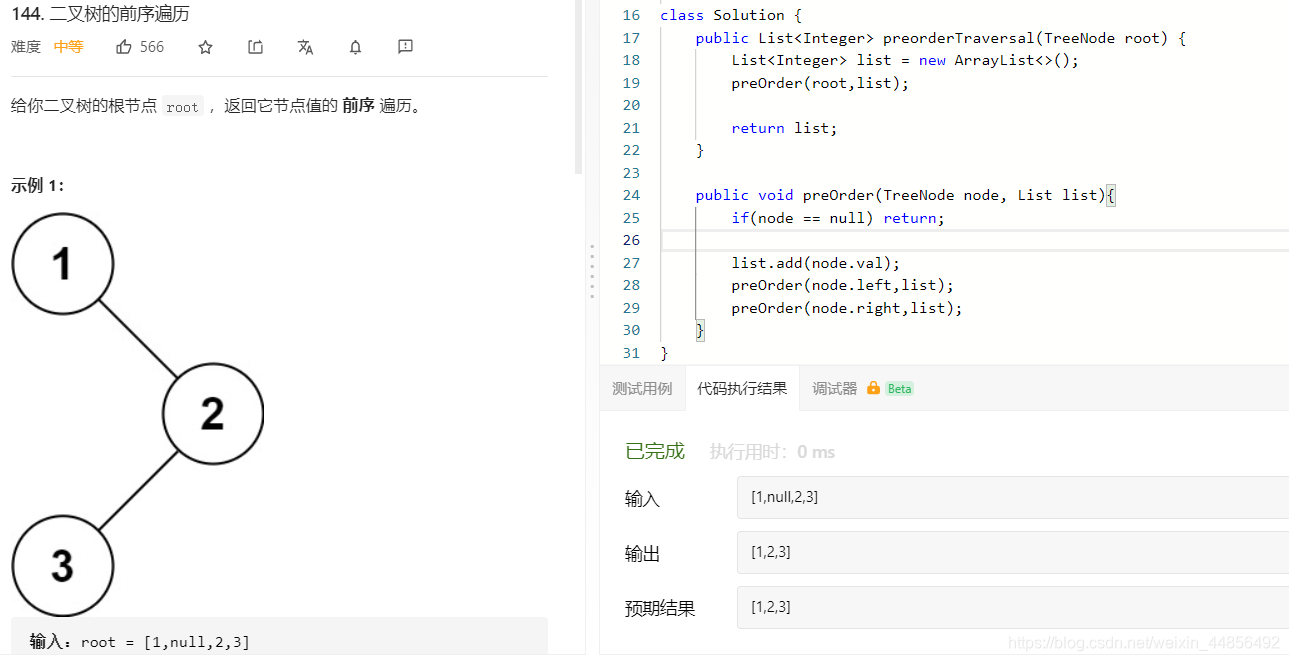Click code line preOrder(node.left,list);
Image resolution: width=1289 pixels, height=661 pixels.
click(843, 285)
